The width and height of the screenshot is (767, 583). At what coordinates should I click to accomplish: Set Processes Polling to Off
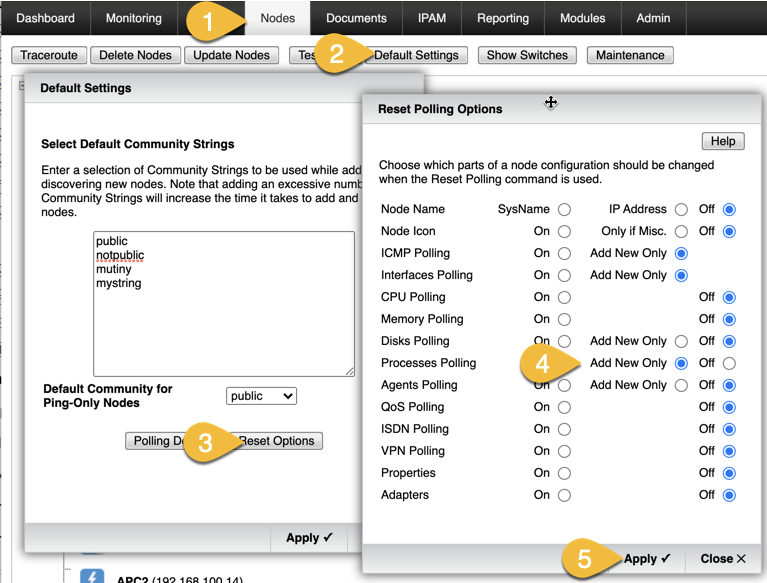(x=729, y=363)
